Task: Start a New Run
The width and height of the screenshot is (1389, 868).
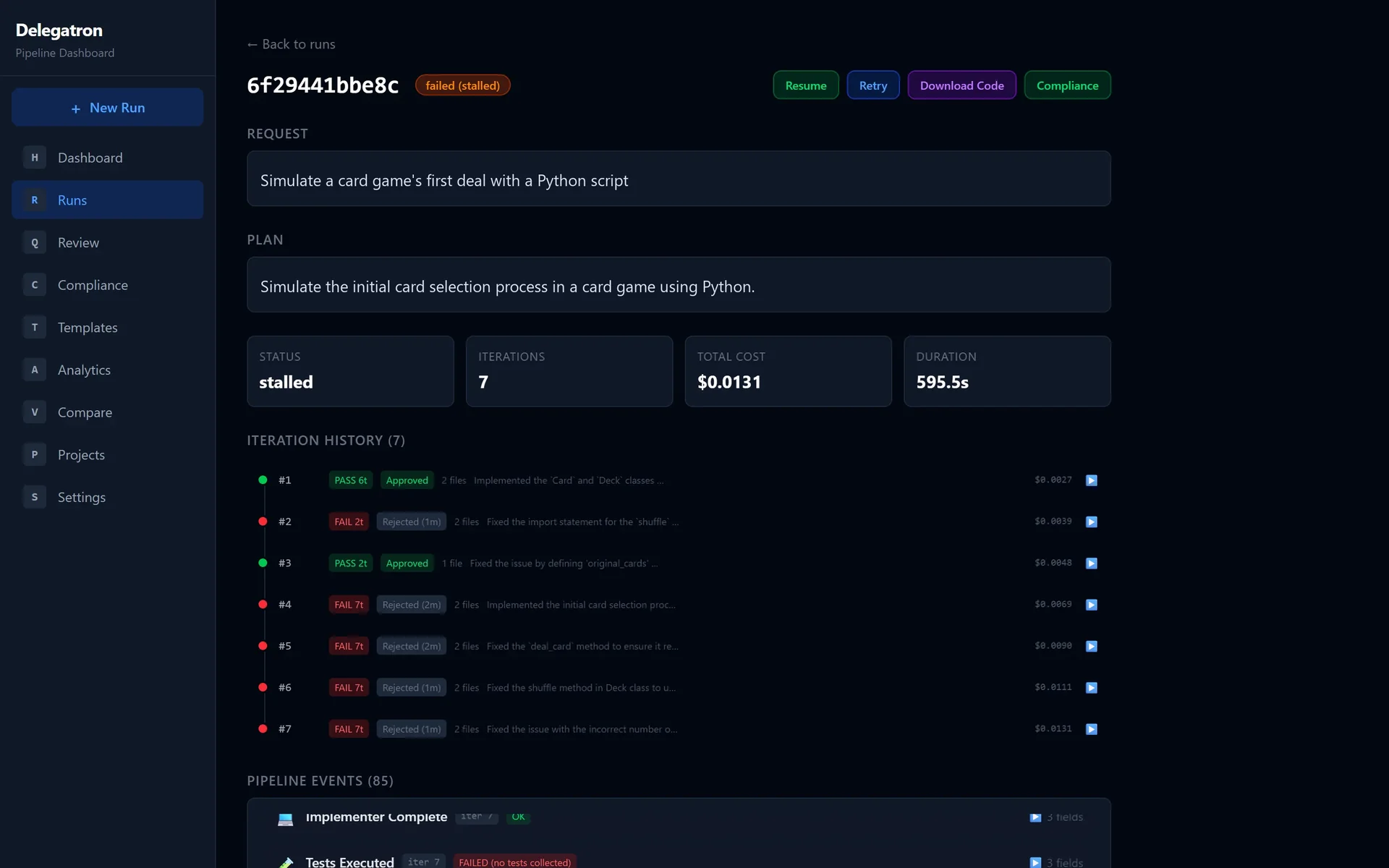Action: (x=107, y=107)
